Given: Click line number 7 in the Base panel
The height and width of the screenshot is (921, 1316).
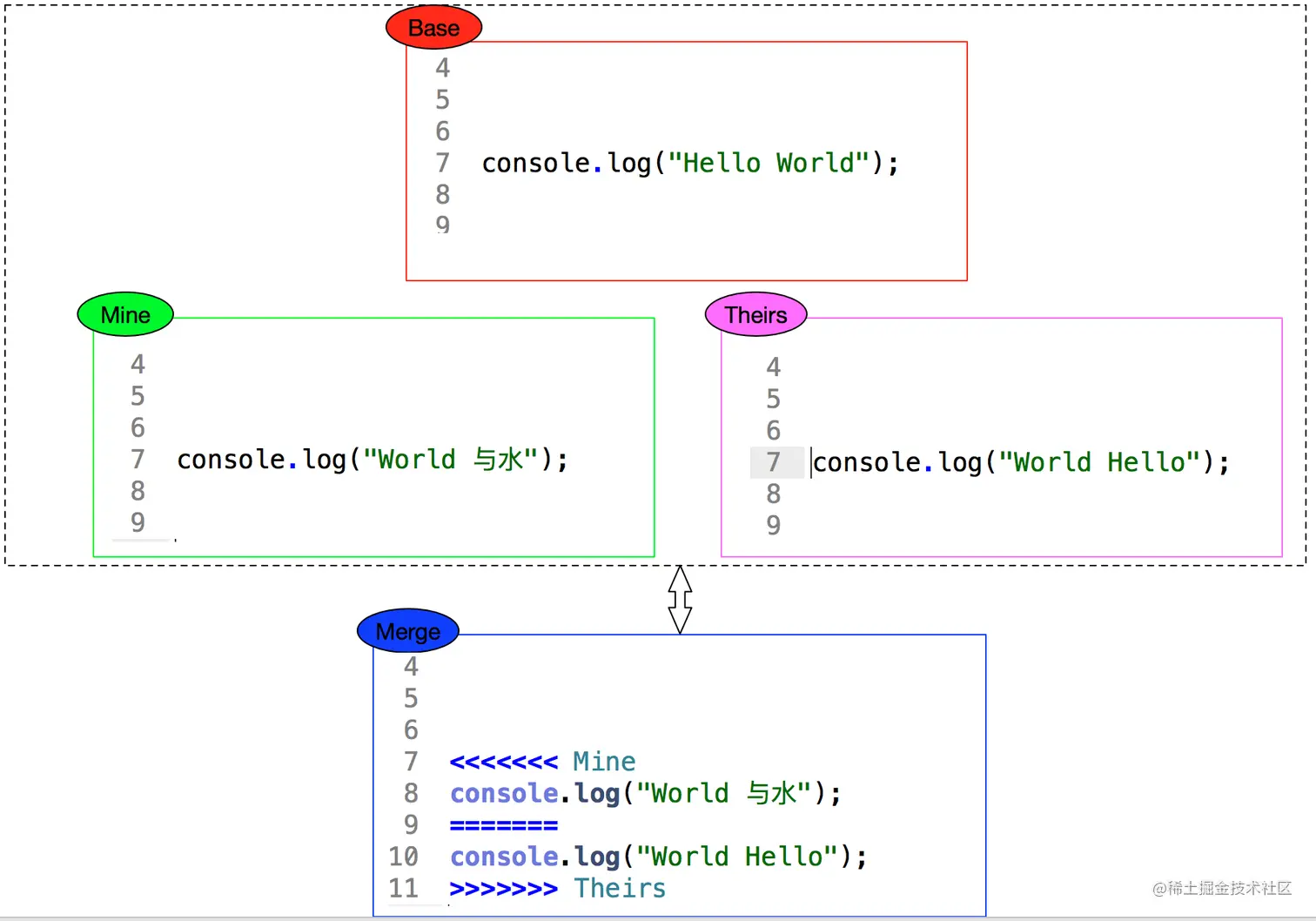Looking at the screenshot, I should coord(443,163).
